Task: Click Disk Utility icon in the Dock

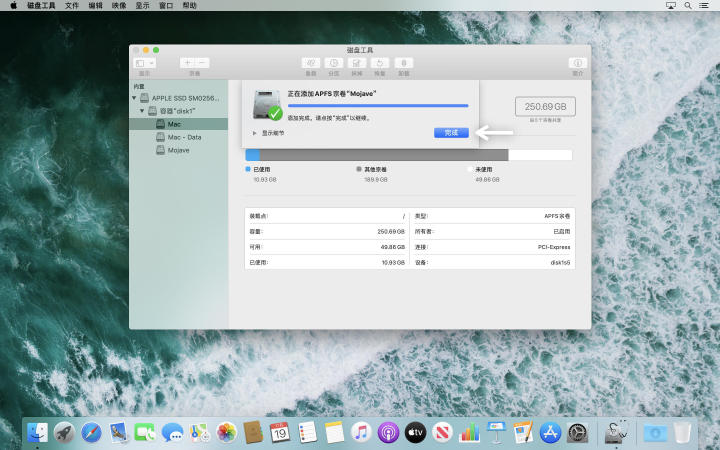Action: click(x=616, y=433)
